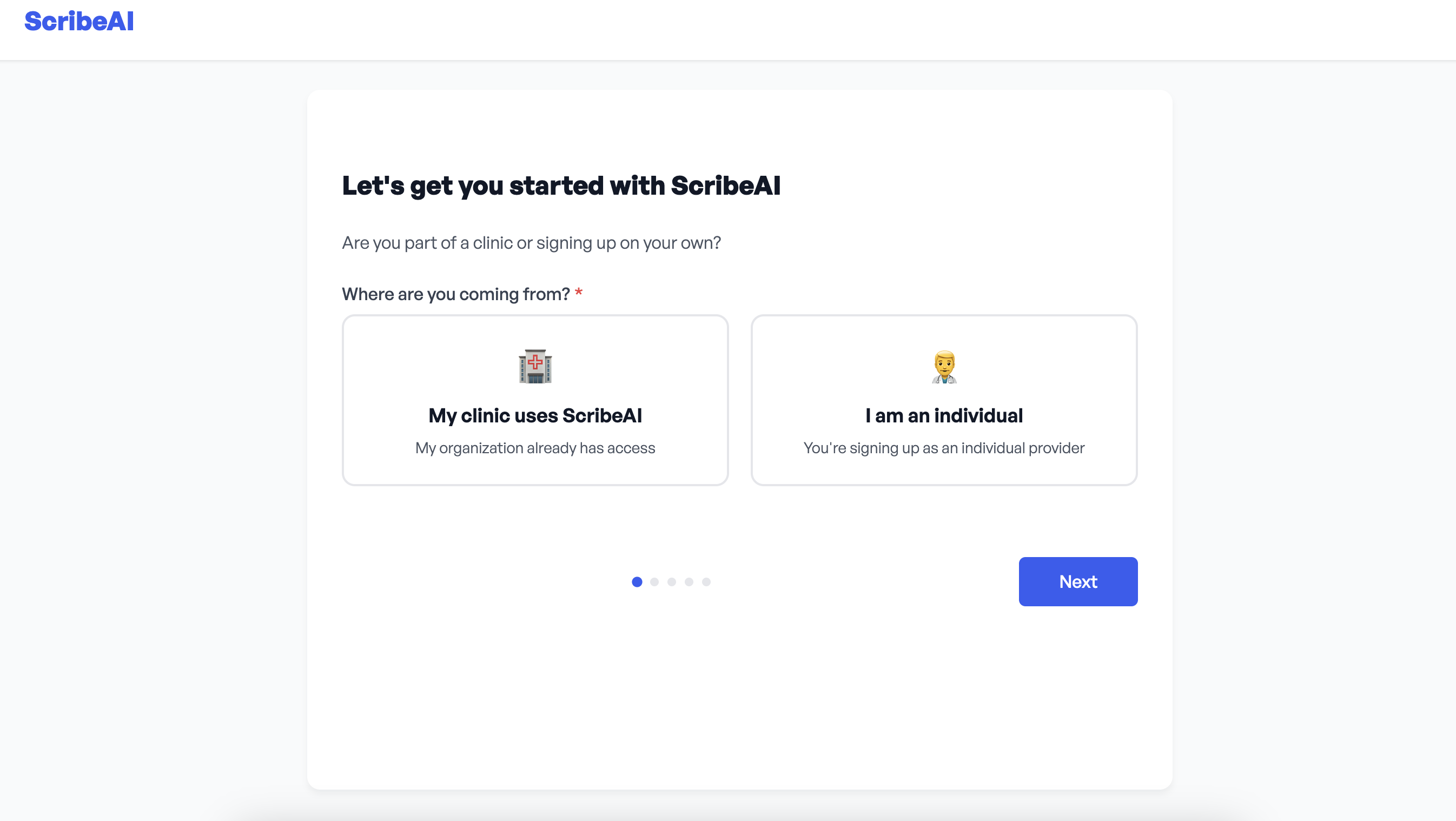Viewport: 1456px width, 821px height.
Task: Choose the "I am an individual" option
Action: click(x=944, y=415)
